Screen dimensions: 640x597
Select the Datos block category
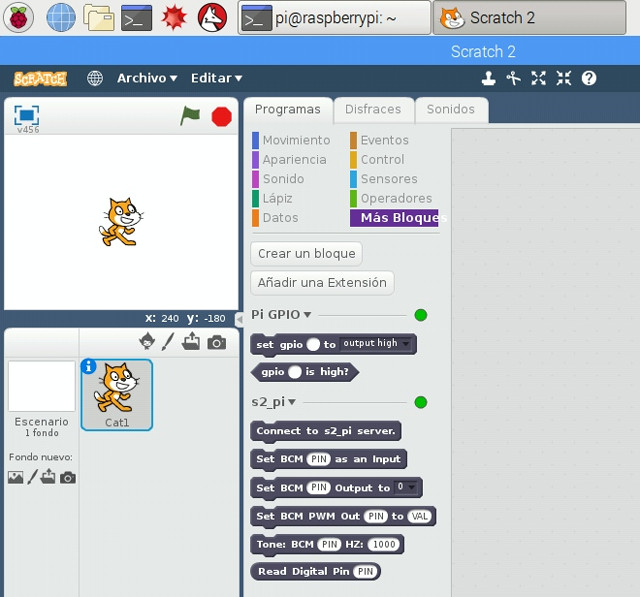[x=276, y=217]
